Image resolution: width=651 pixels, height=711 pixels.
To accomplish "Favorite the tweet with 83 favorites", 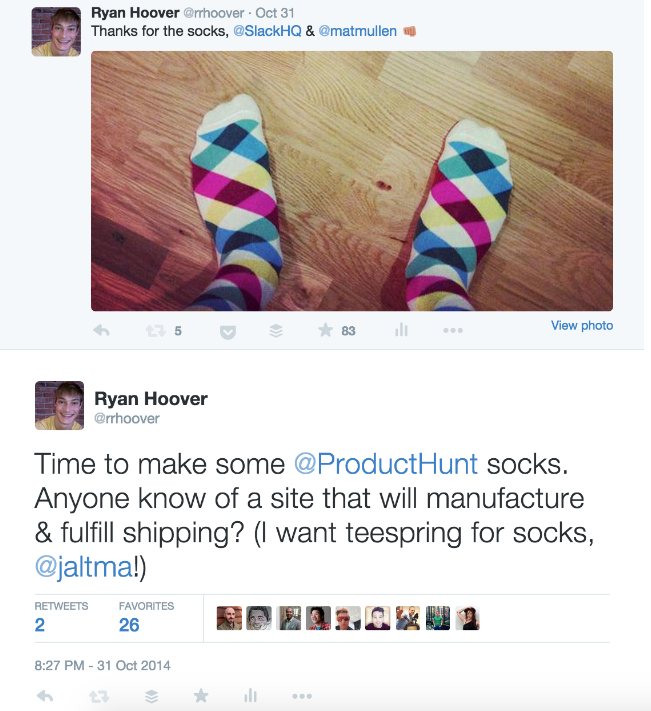I will tap(325, 331).
